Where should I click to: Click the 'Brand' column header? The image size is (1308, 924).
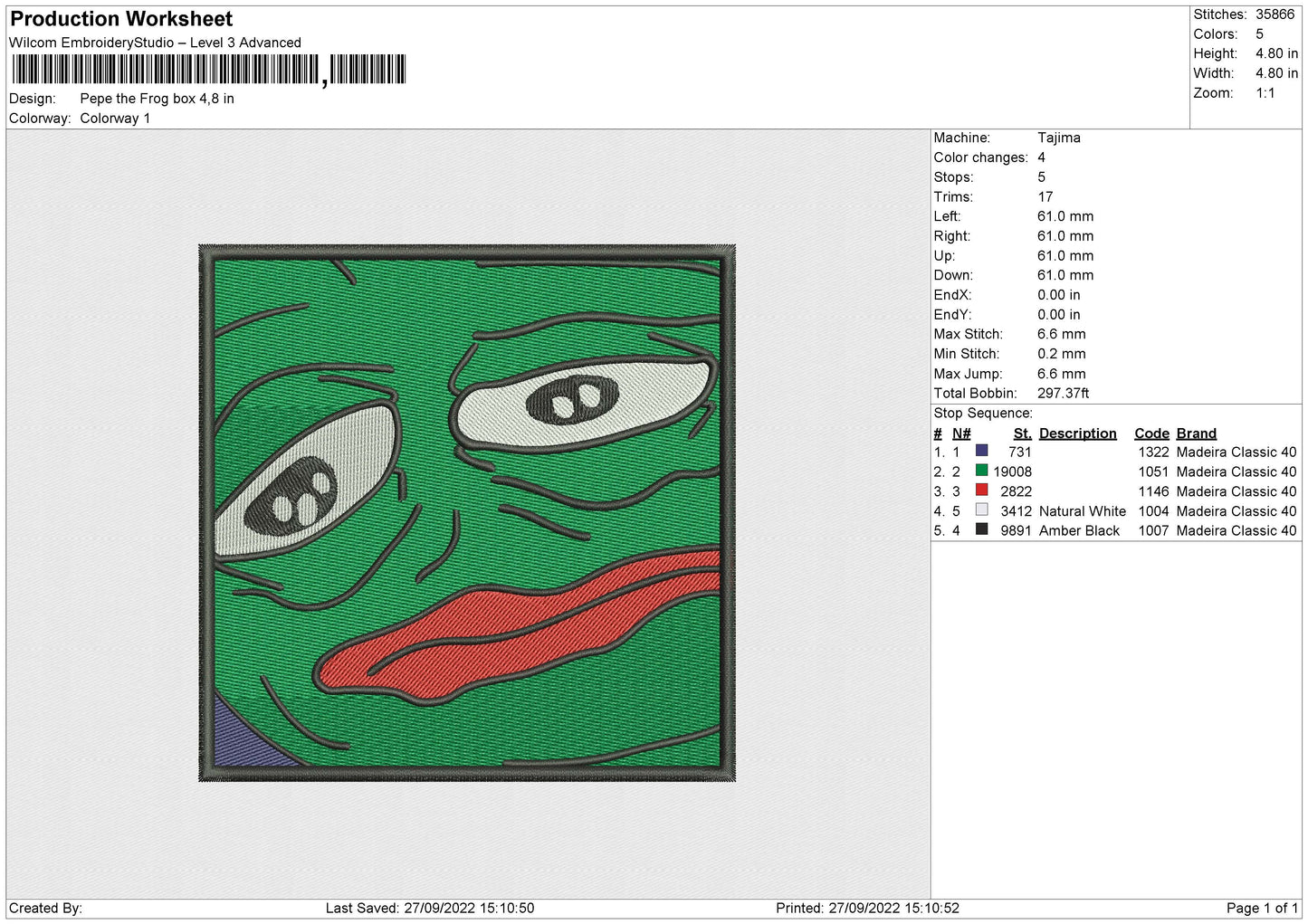pos(1196,433)
